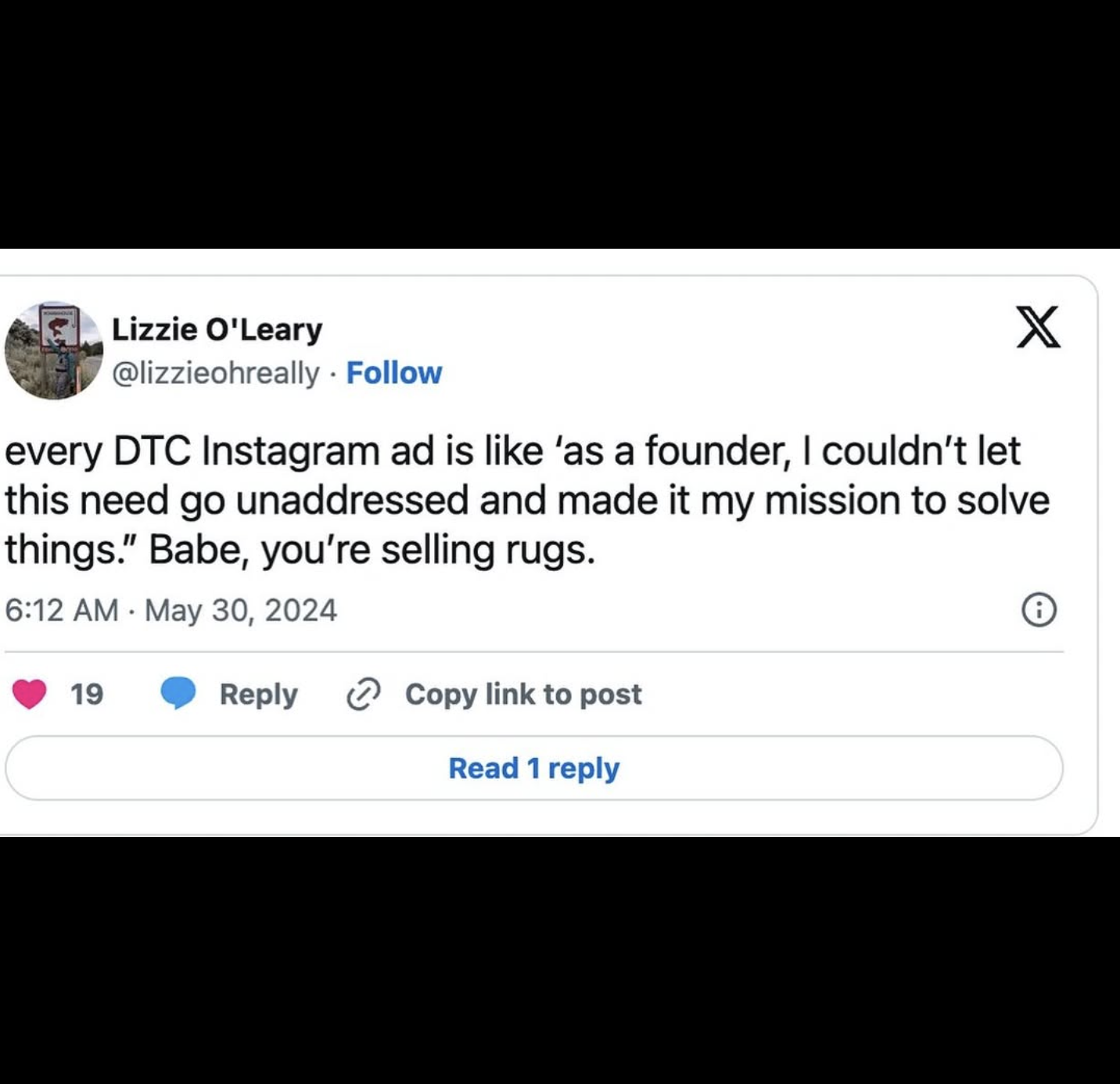
Task: Open the info icon beside the timestamp
Action: coord(1039,610)
